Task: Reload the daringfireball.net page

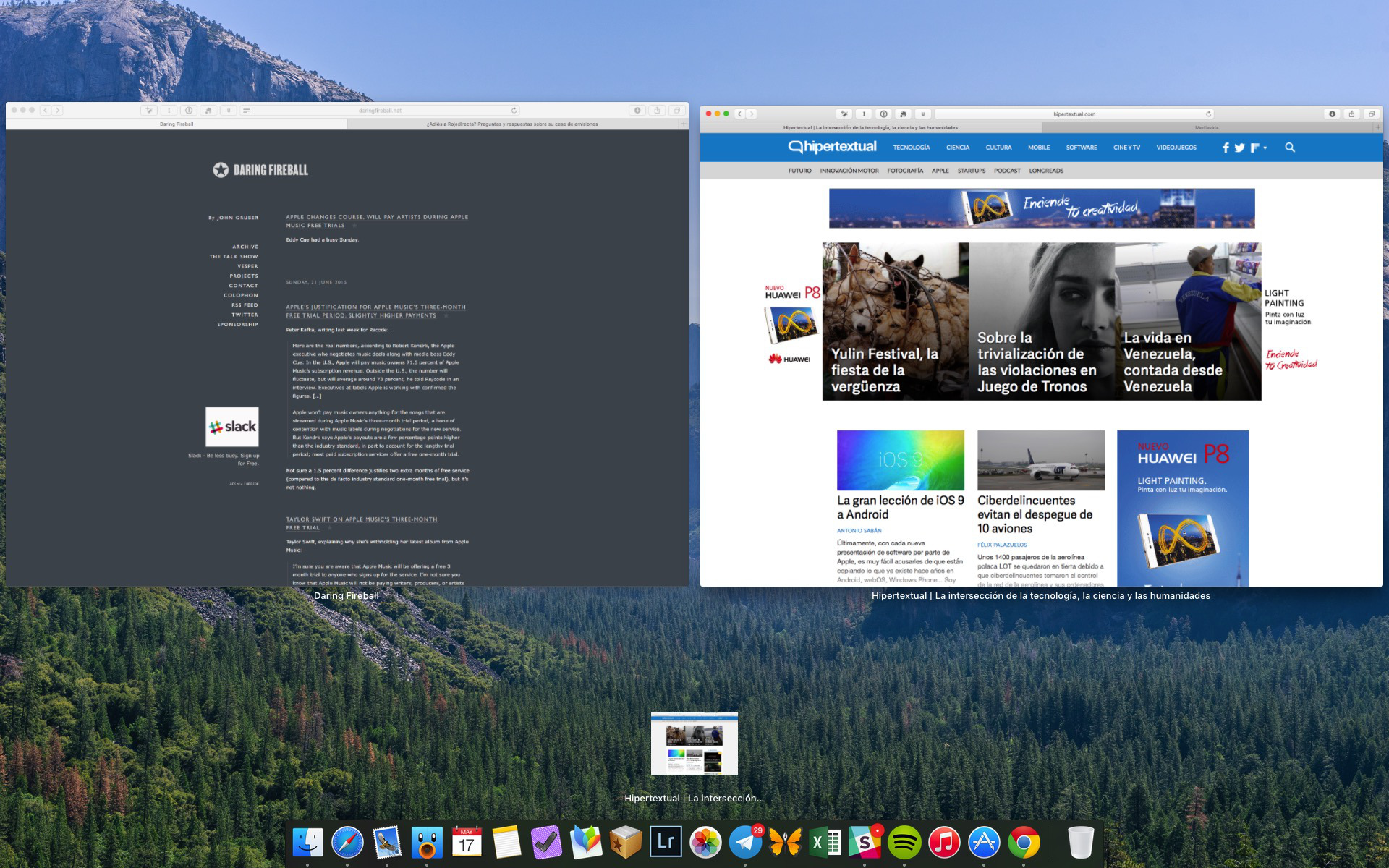Action: [x=514, y=111]
